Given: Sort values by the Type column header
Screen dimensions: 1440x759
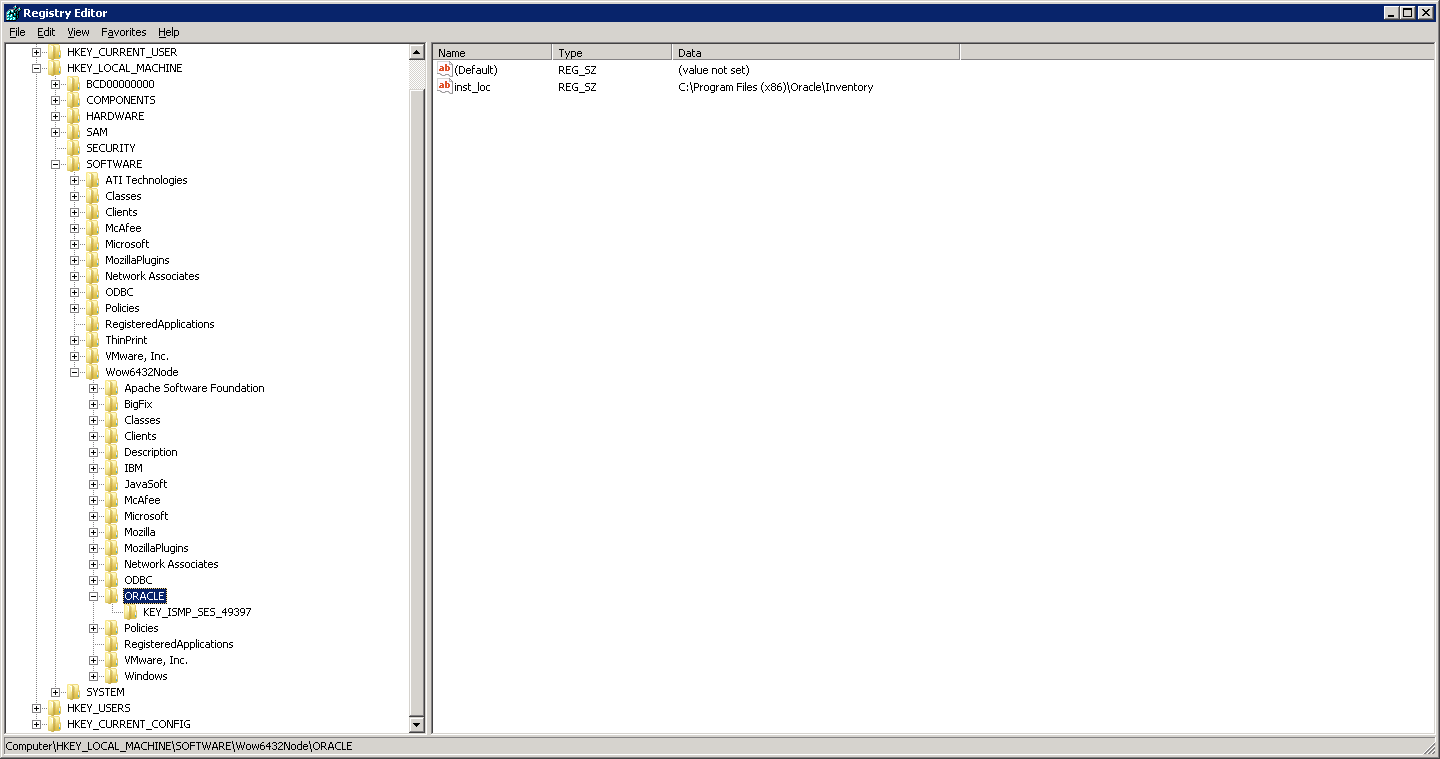Looking at the screenshot, I should 612,53.
